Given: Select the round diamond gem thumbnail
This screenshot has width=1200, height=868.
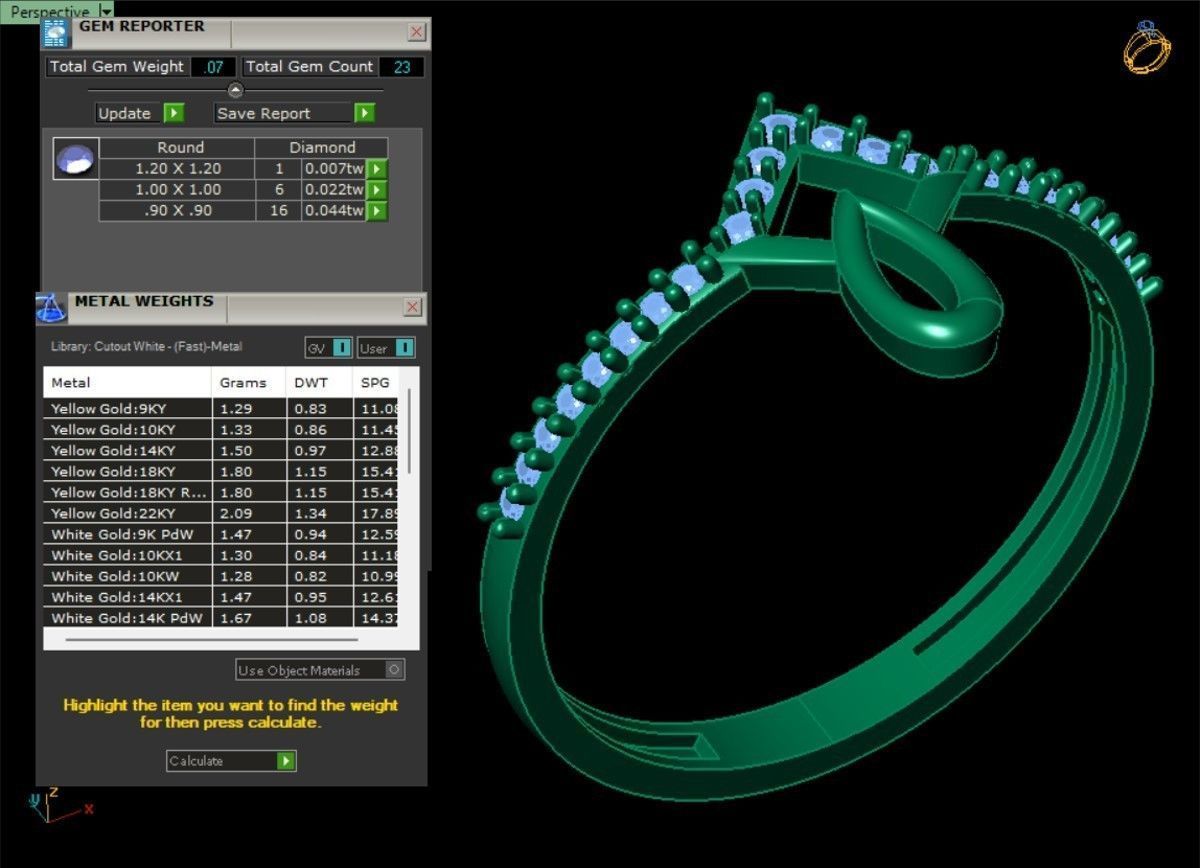Looking at the screenshot, I should click(76, 158).
